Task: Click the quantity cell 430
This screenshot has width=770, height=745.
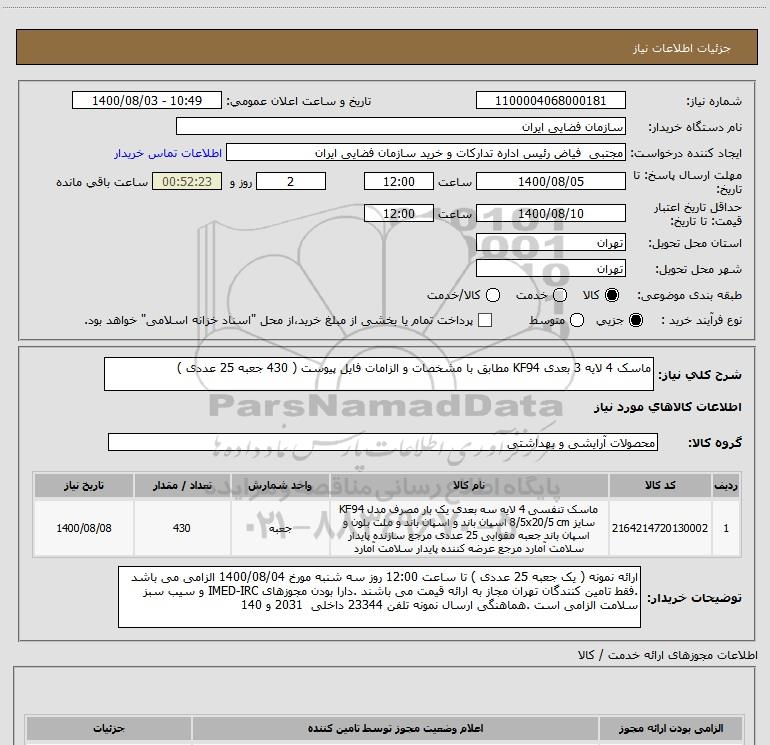Action: click(x=182, y=528)
